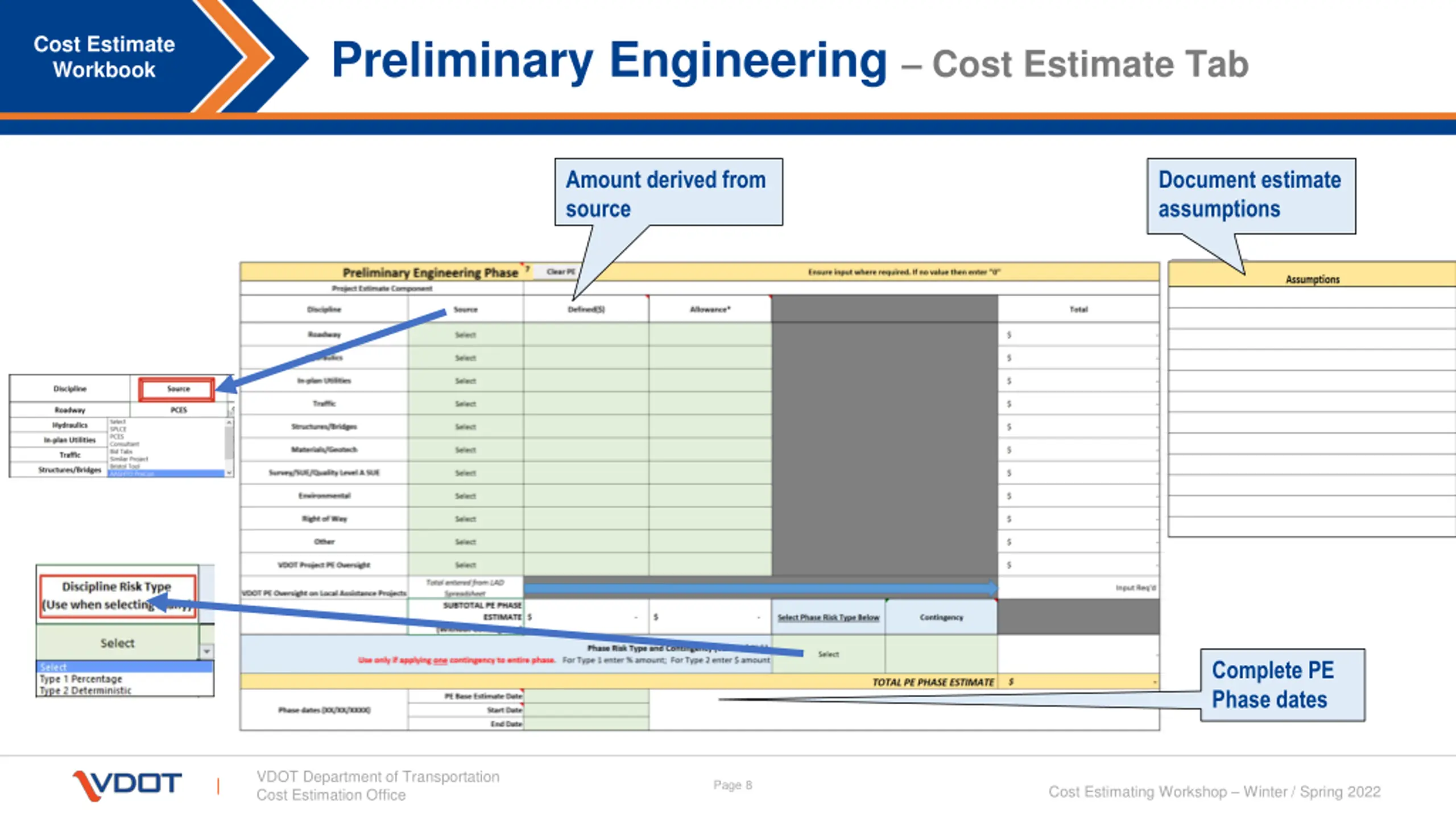Click Environmental row Defined($) cell
This screenshot has width=1456, height=819.
pyautogui.click(x=586, y=496)
